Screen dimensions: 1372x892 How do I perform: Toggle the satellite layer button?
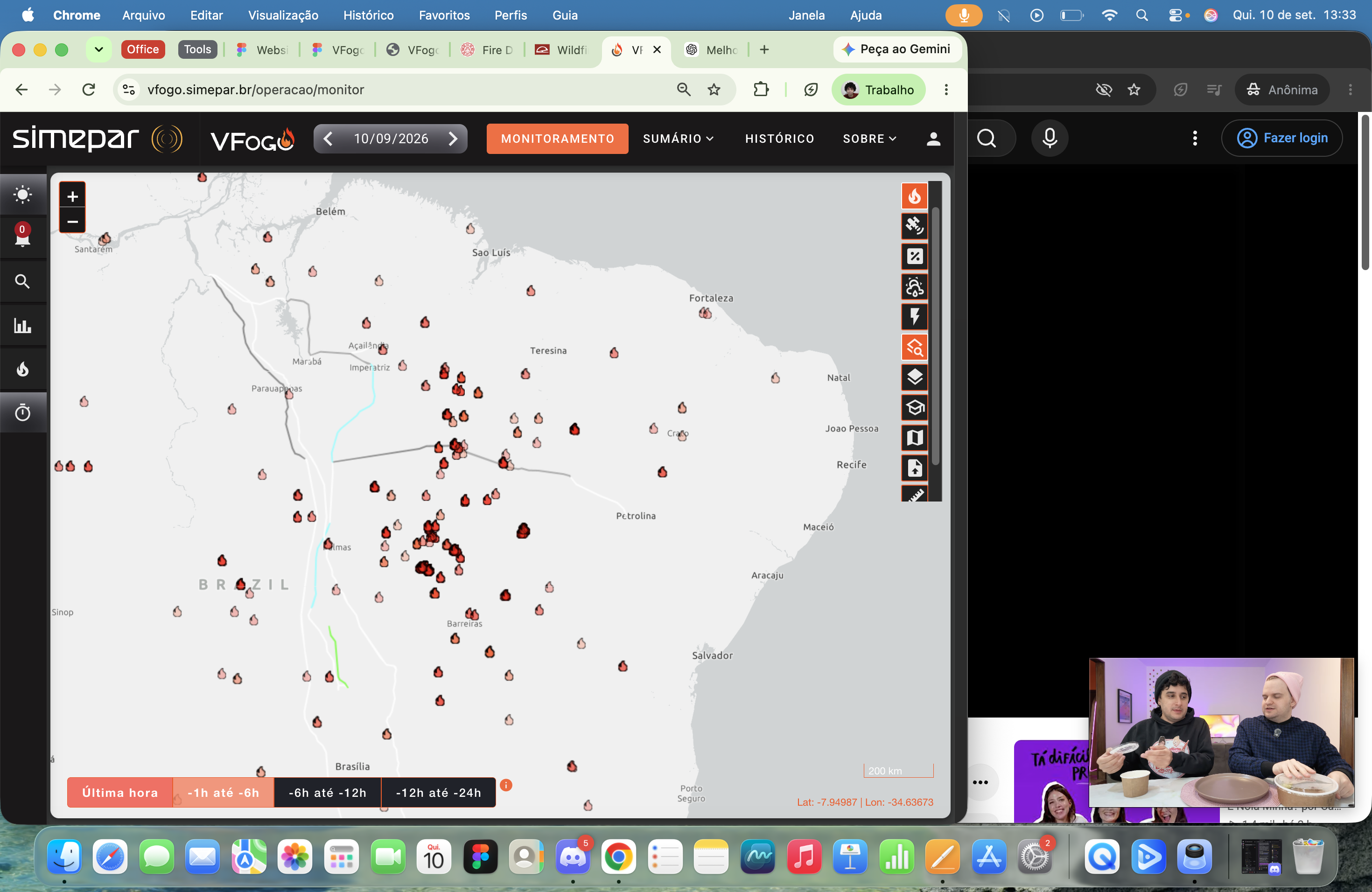(914, 226)
